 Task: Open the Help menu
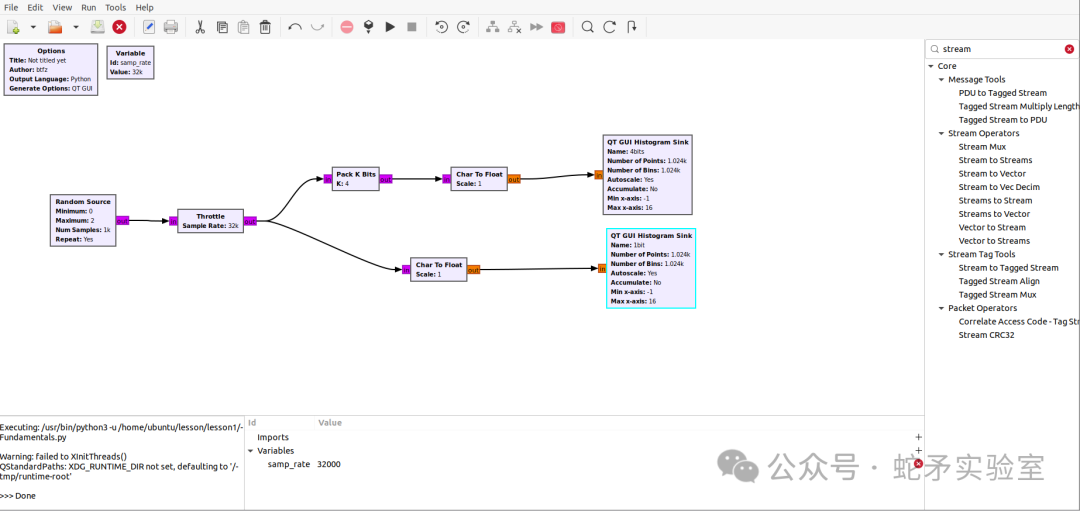(x=145, y=7)
